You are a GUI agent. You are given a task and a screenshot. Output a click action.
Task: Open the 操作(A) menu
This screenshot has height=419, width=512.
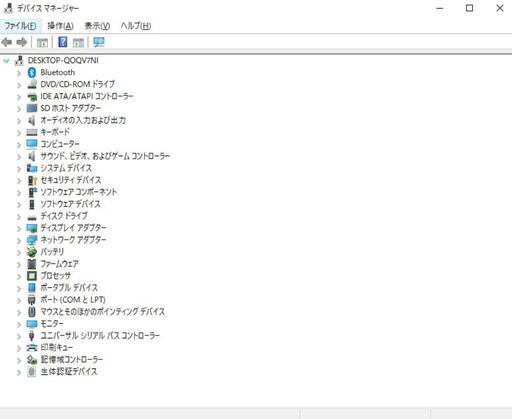[x=60, y=26]
